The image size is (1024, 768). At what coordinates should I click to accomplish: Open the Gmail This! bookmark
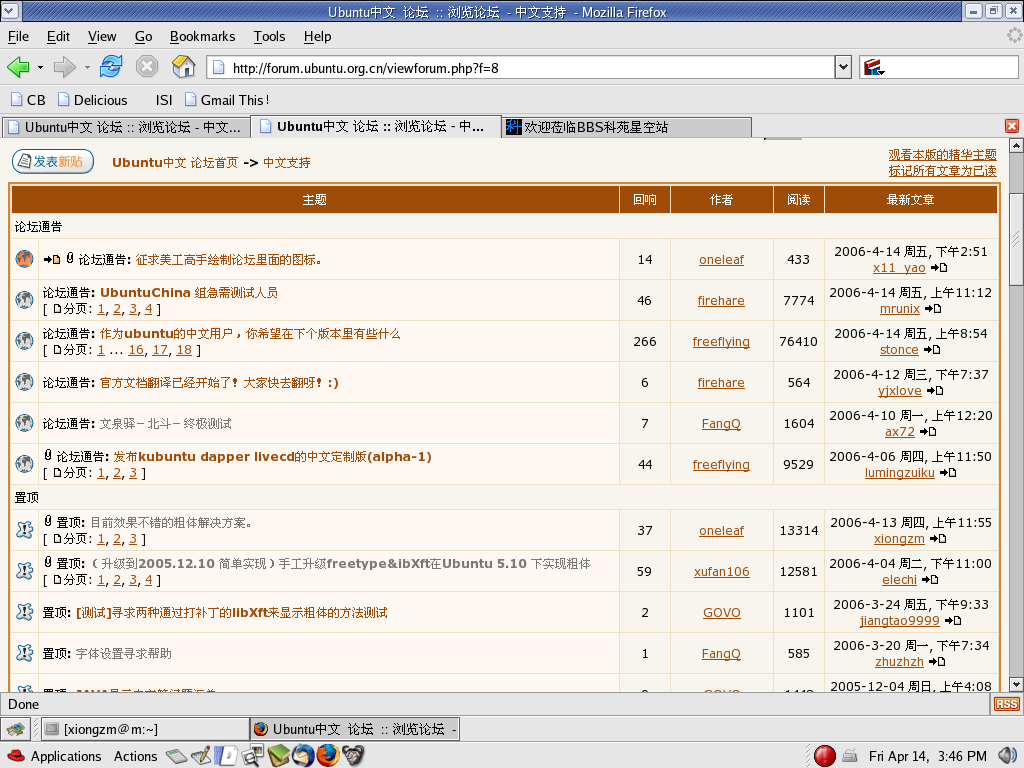click(x=227, y=100)
